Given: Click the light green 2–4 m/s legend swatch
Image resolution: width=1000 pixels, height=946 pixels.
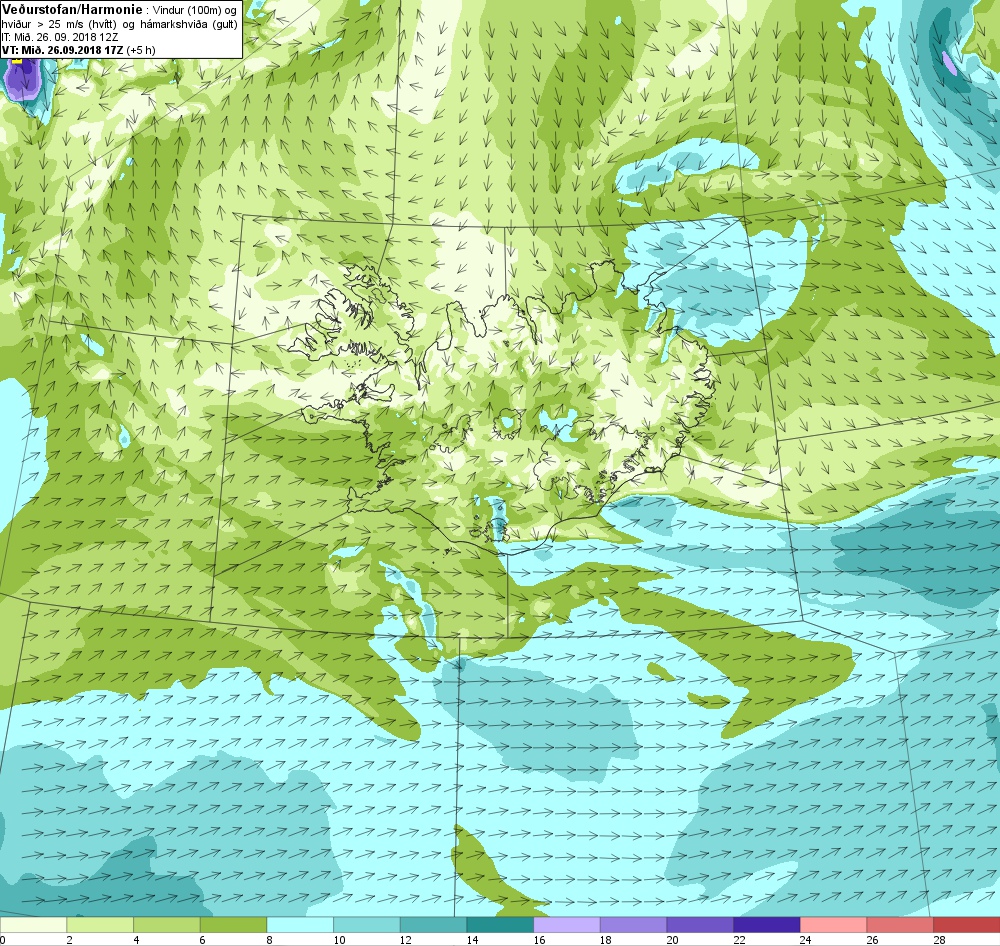Looking at the screenshot, I should (x=100, y=925).
